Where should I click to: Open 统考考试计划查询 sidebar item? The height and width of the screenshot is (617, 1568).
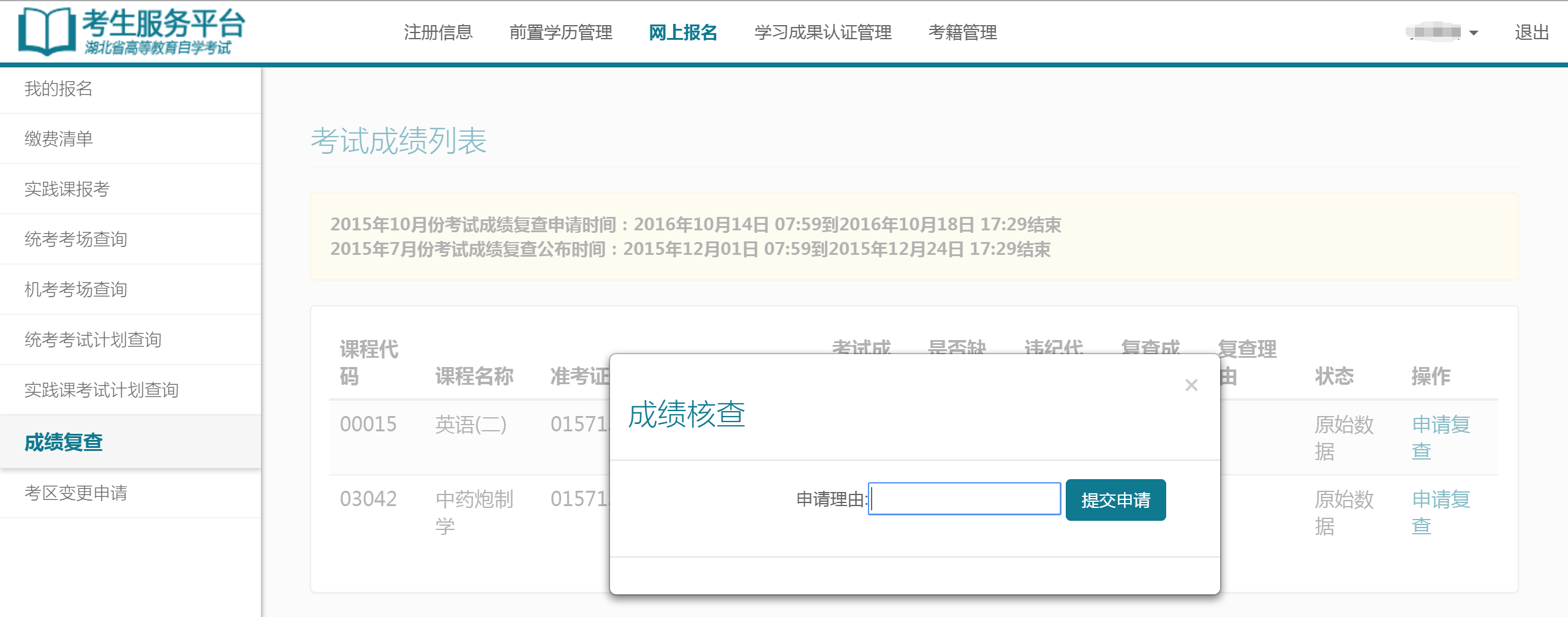coord(92,340)
